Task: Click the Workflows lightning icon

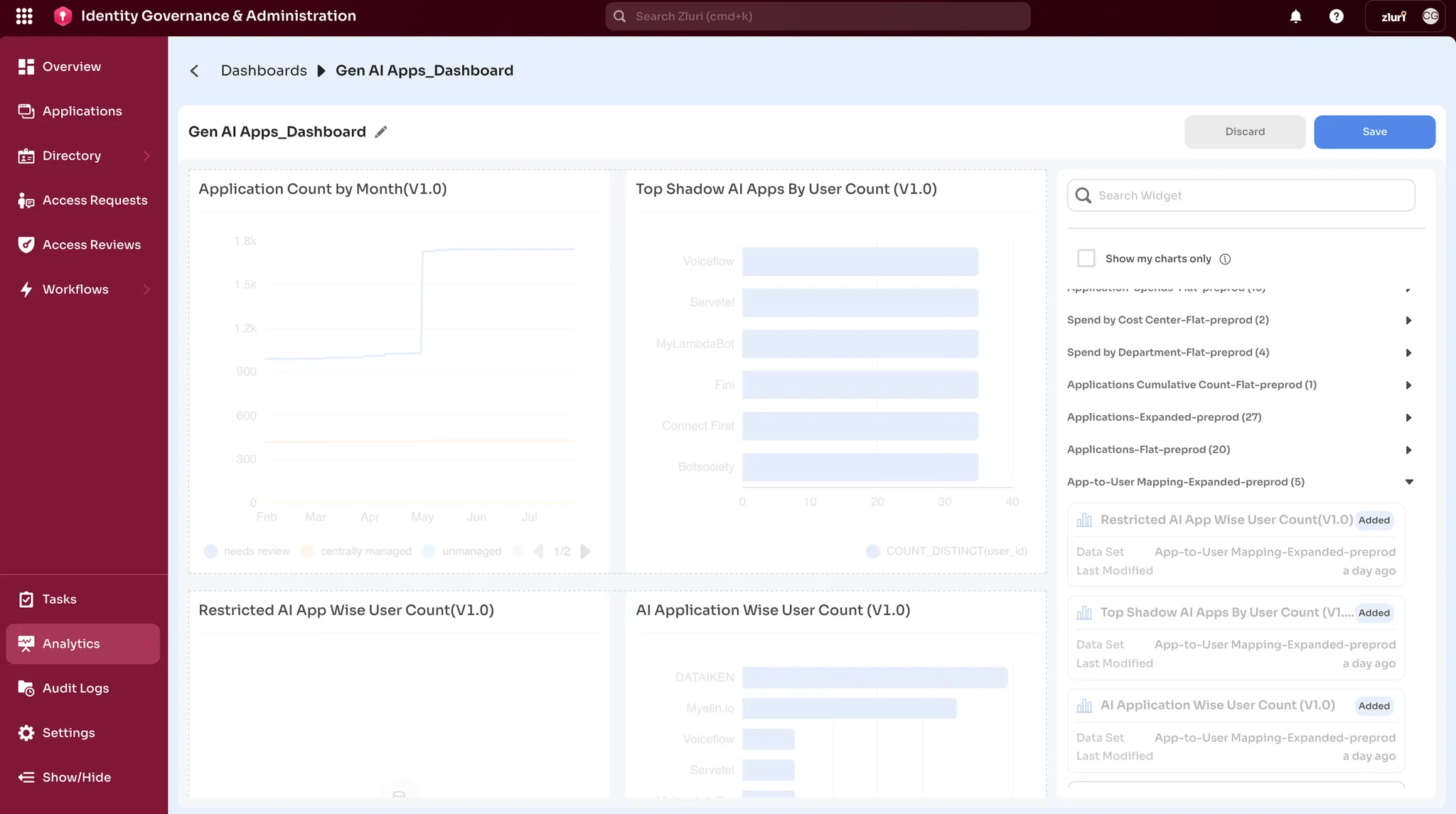Action: [x=26, y=289]
